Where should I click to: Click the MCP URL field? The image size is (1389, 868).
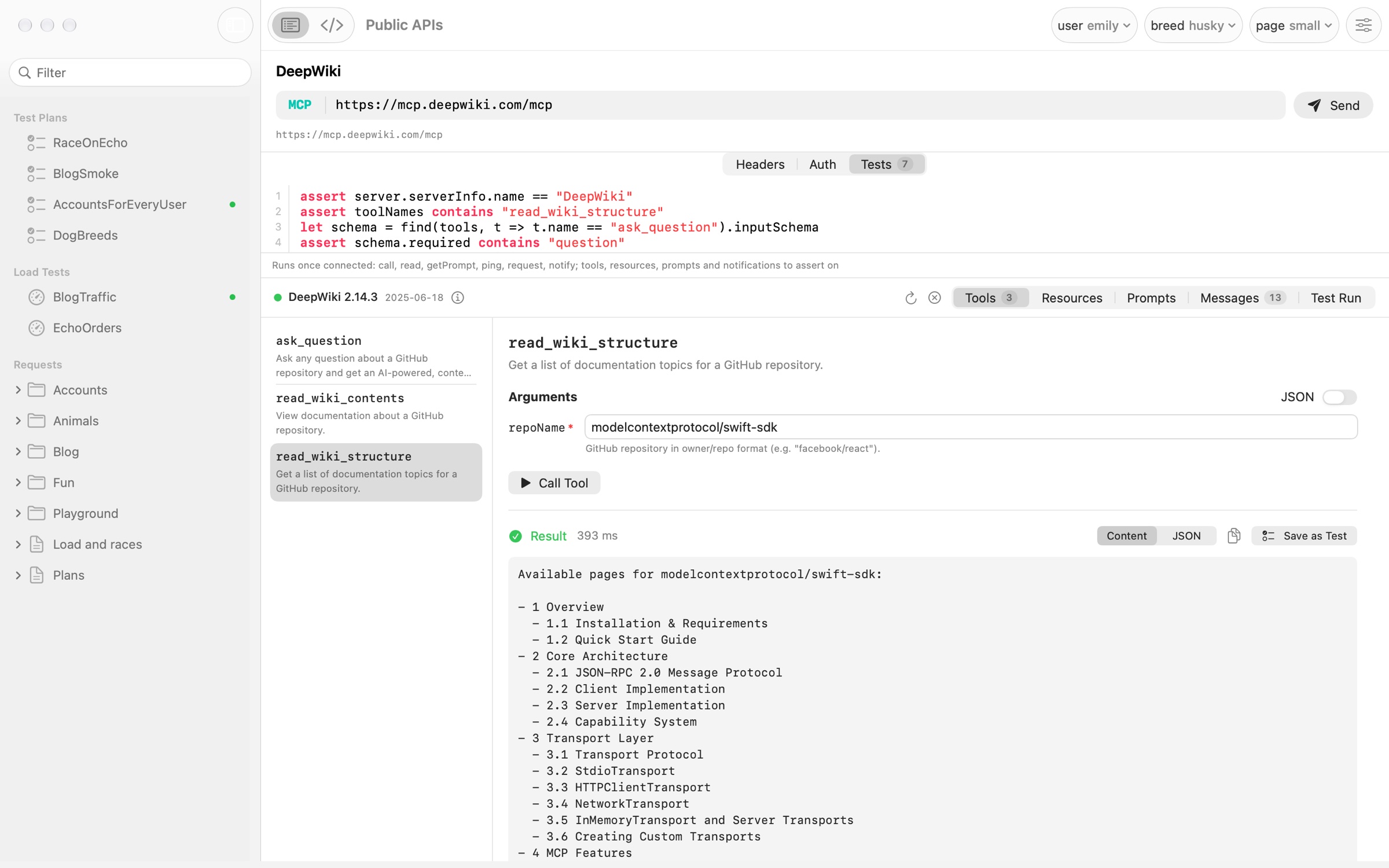(804, 105)
